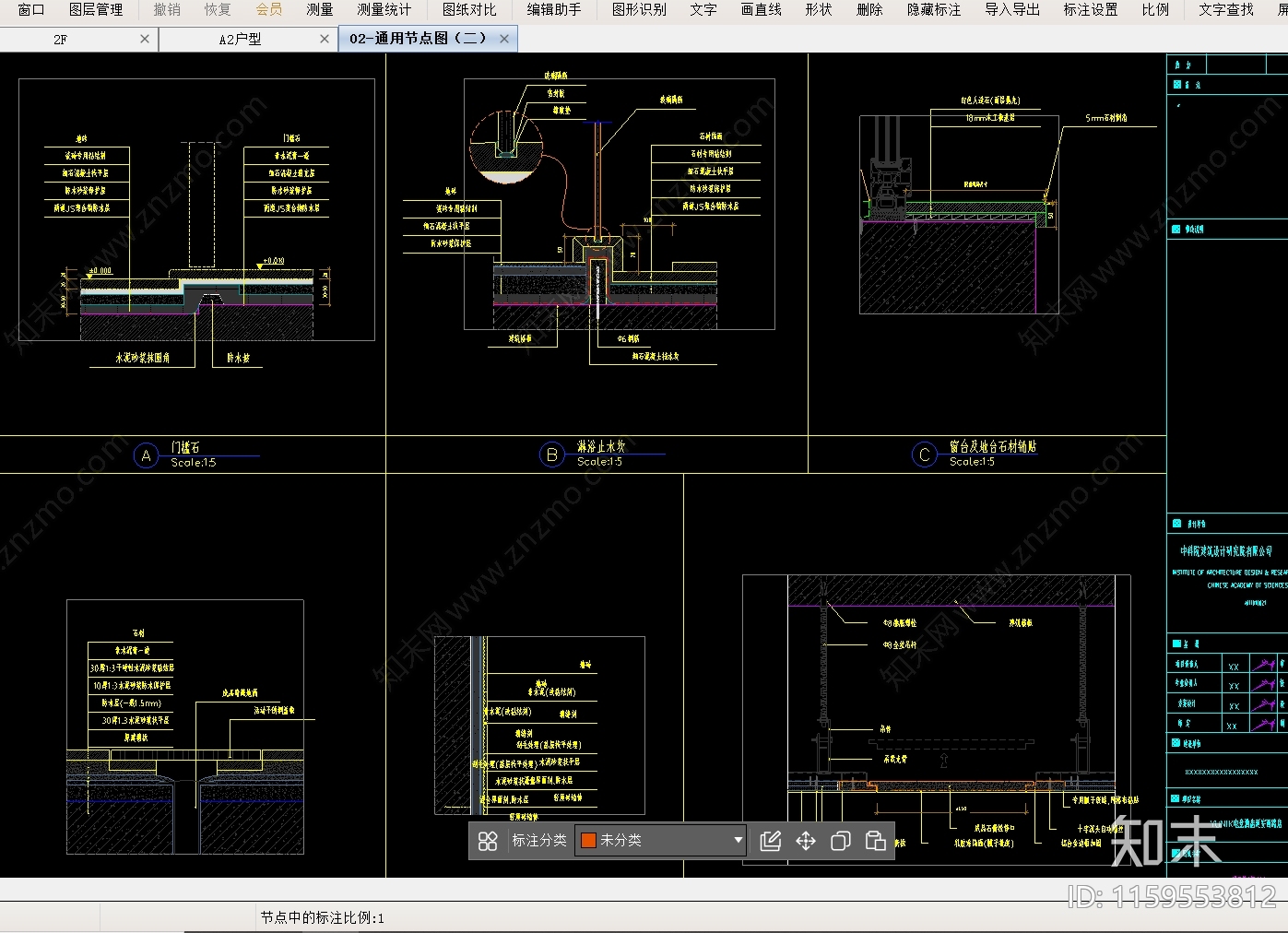The width and height of the screenshot is (1288, 933).
Task: Click the edit annotation pencil icon
Action: 771,841
